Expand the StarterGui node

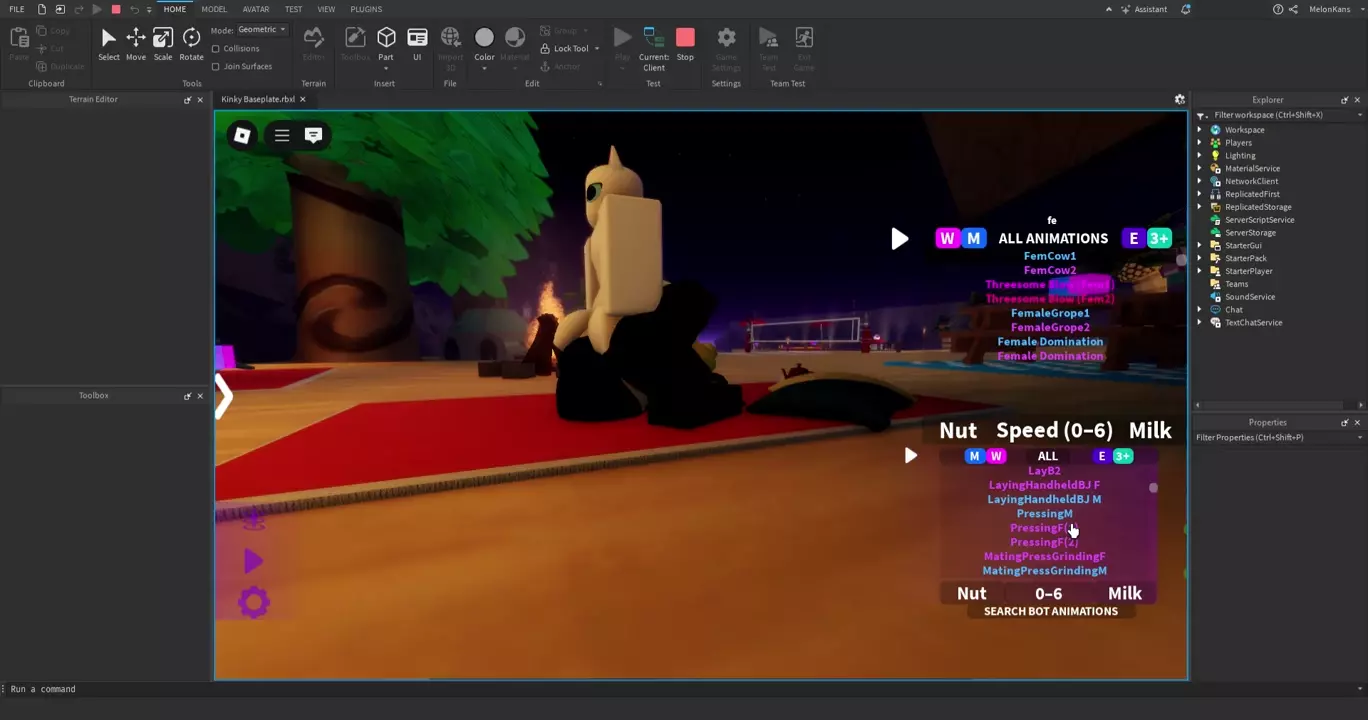click(x=1200, y=245)
